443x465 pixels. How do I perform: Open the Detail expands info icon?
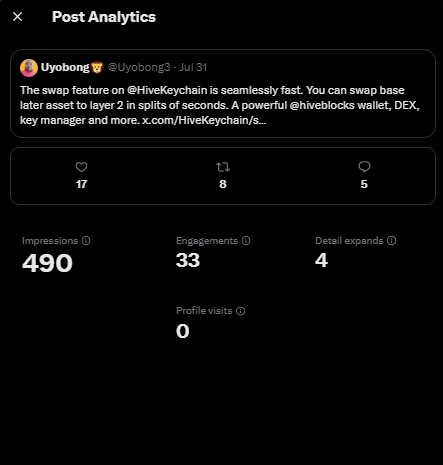391,241
